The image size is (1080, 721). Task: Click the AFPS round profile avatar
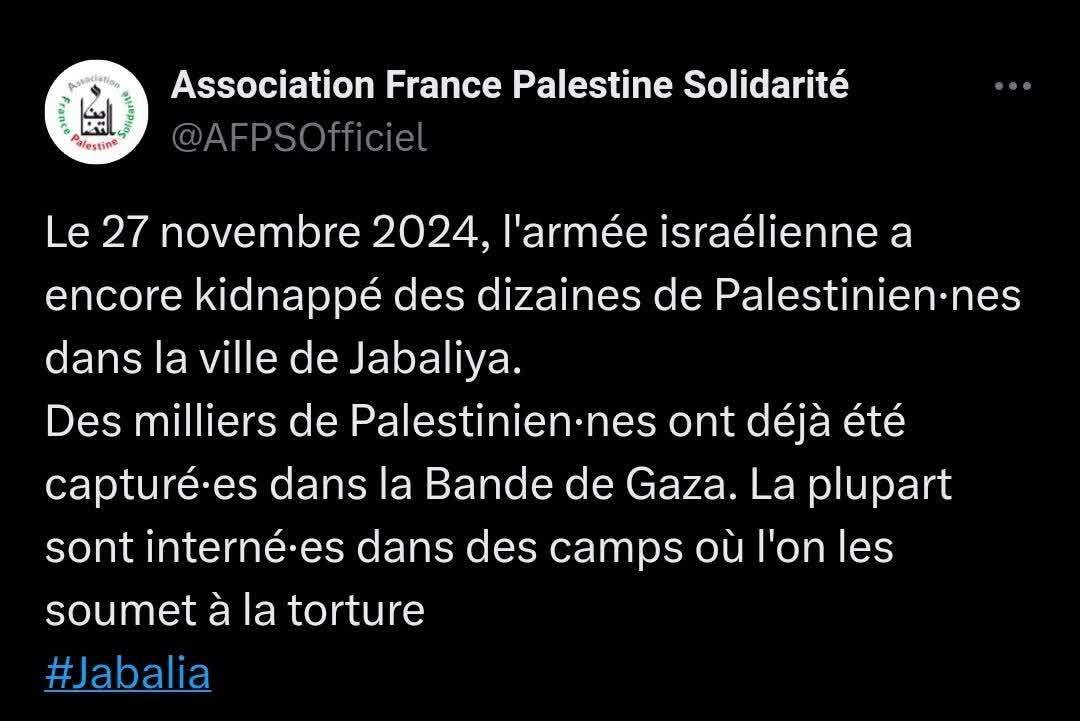(96, 112)
